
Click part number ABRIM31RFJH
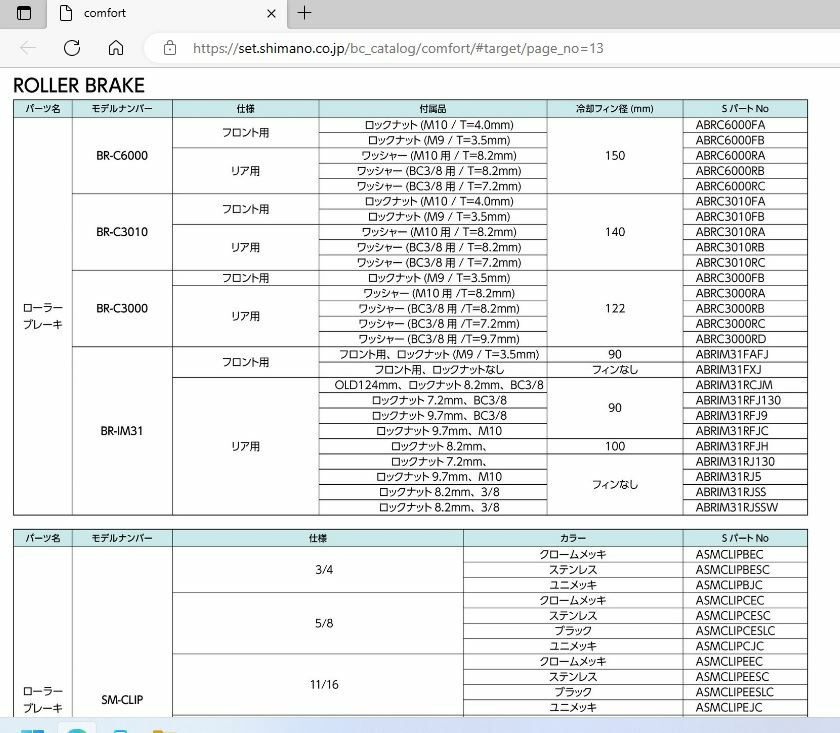coord(732,446)
